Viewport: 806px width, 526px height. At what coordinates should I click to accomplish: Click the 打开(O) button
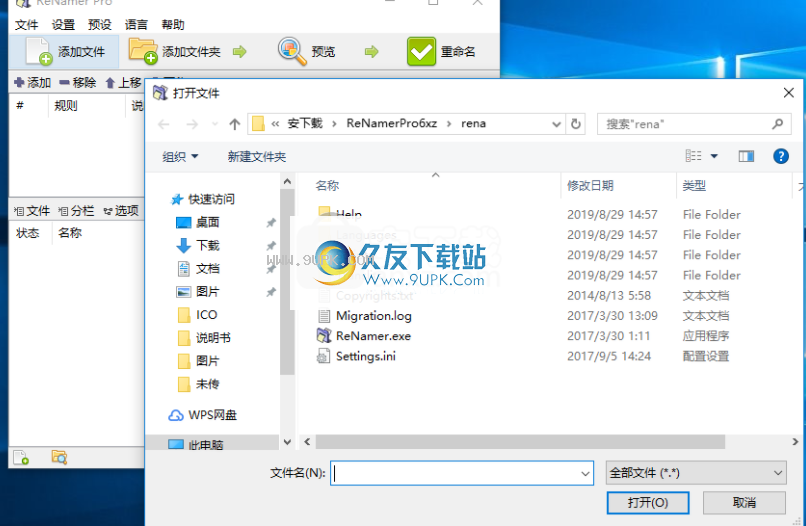[x=648, y=503]
